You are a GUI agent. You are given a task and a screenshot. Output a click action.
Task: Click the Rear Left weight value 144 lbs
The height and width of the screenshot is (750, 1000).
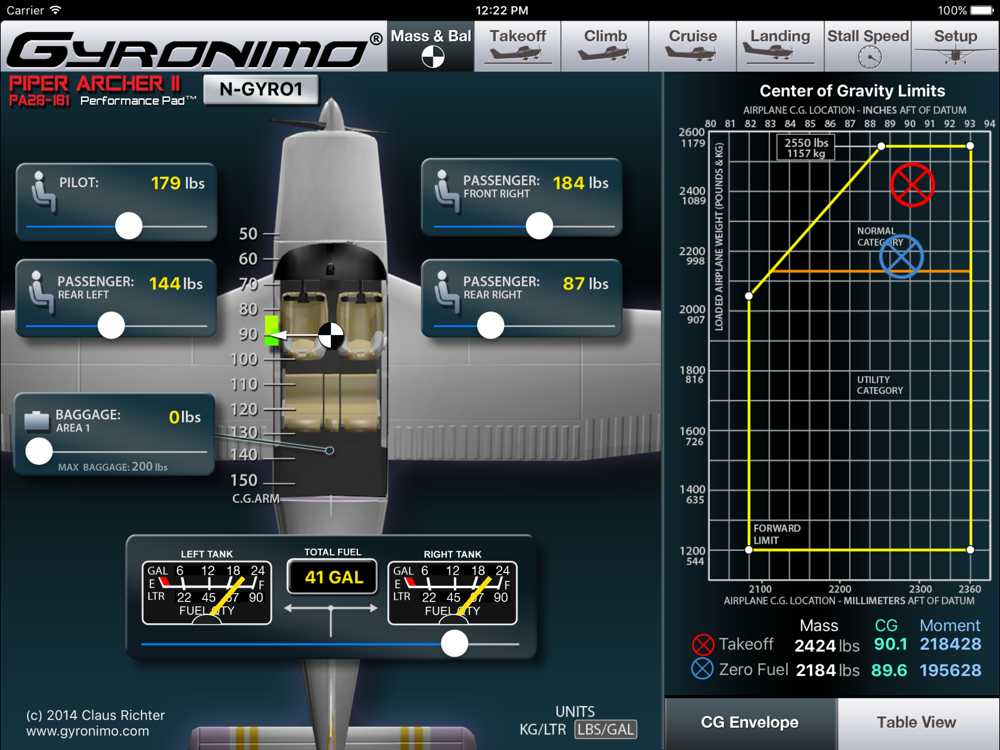[176, 284]
